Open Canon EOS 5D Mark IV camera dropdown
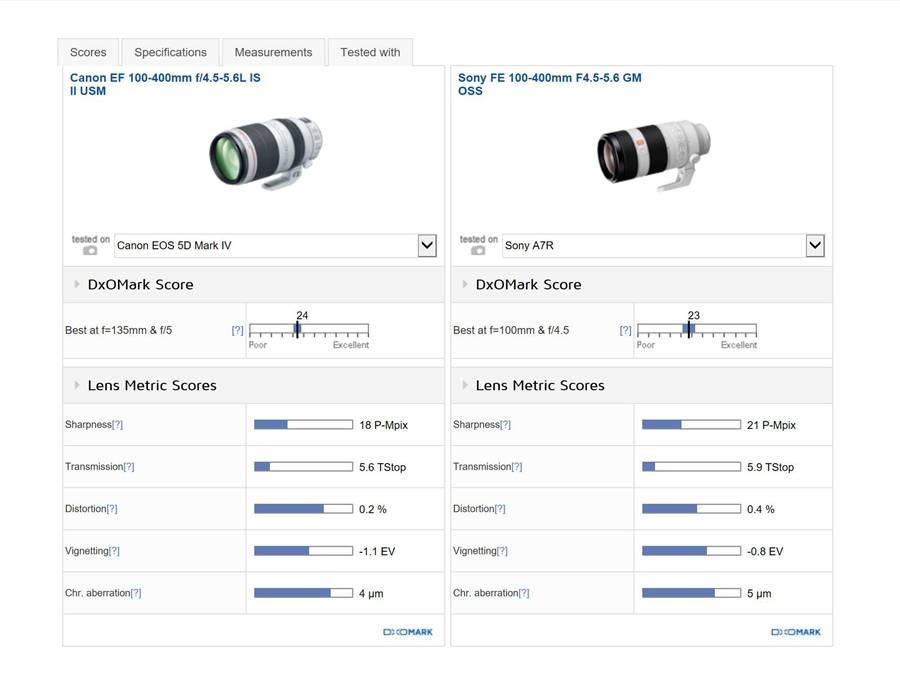900x683 pixels. pos(427,245)
